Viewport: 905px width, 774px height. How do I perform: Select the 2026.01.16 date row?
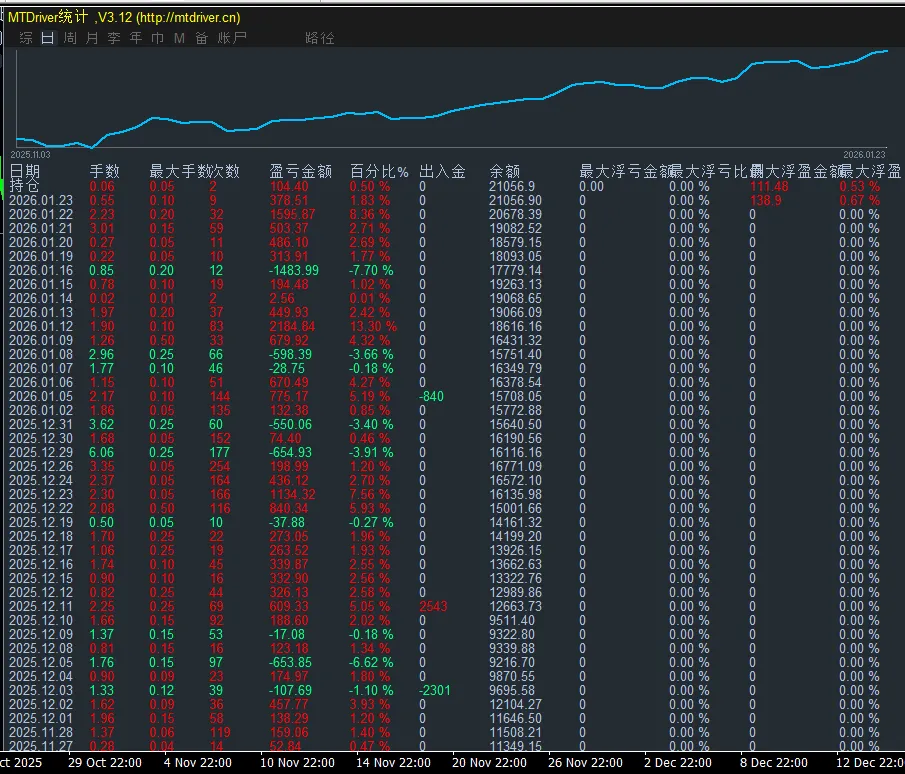41,270
